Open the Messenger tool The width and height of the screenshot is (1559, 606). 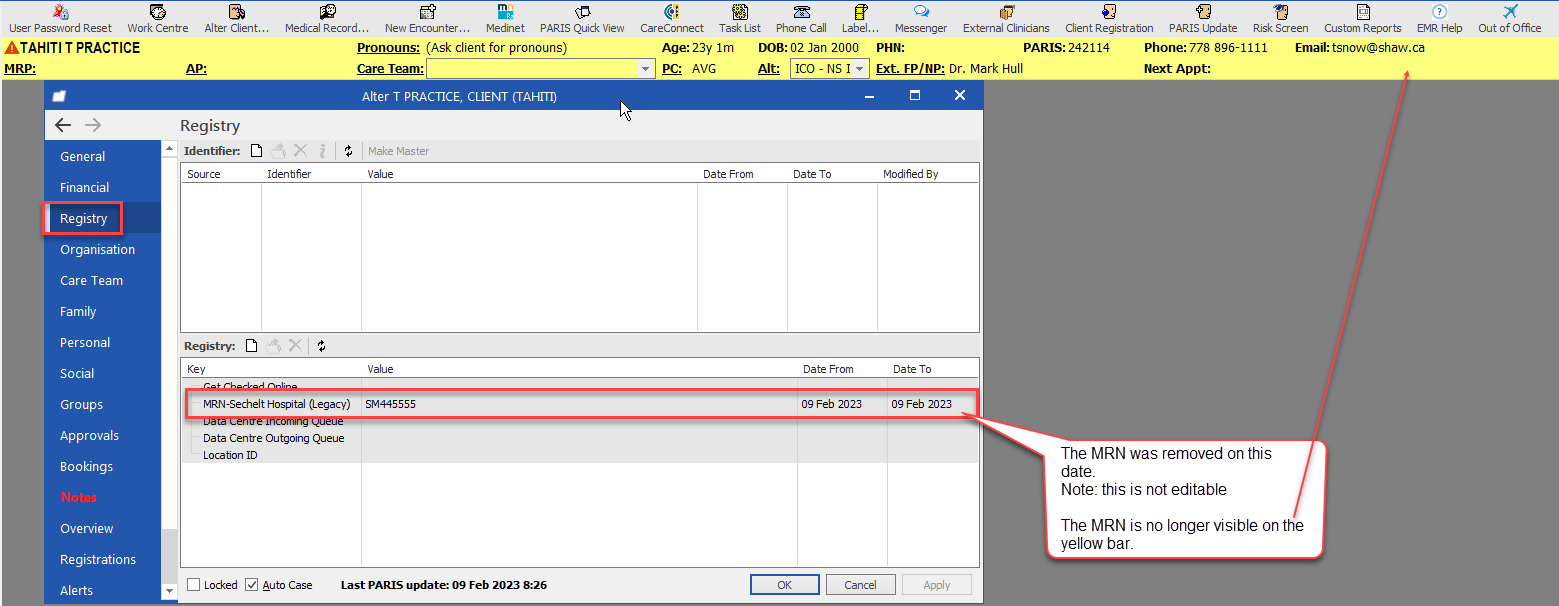point(919,18)
